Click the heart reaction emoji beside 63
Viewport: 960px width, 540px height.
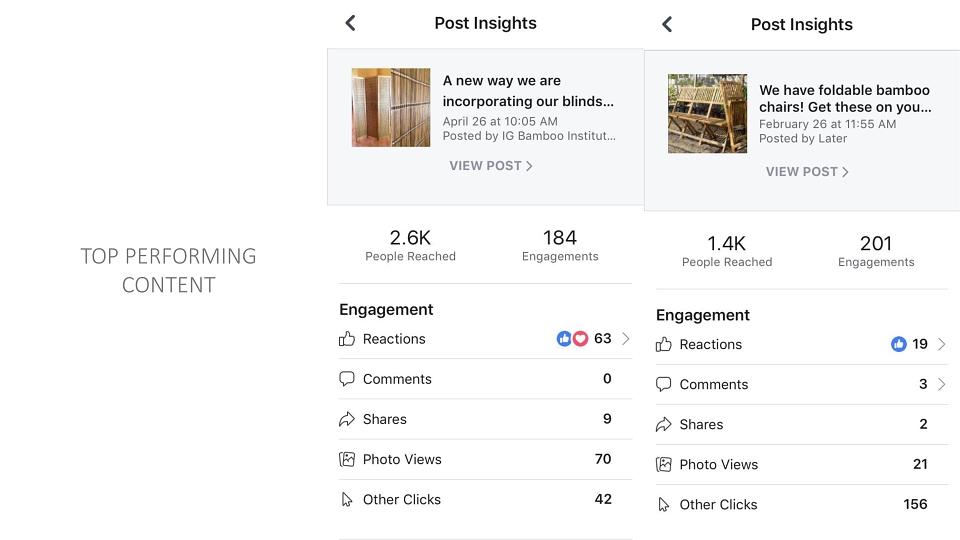point(580,339)
